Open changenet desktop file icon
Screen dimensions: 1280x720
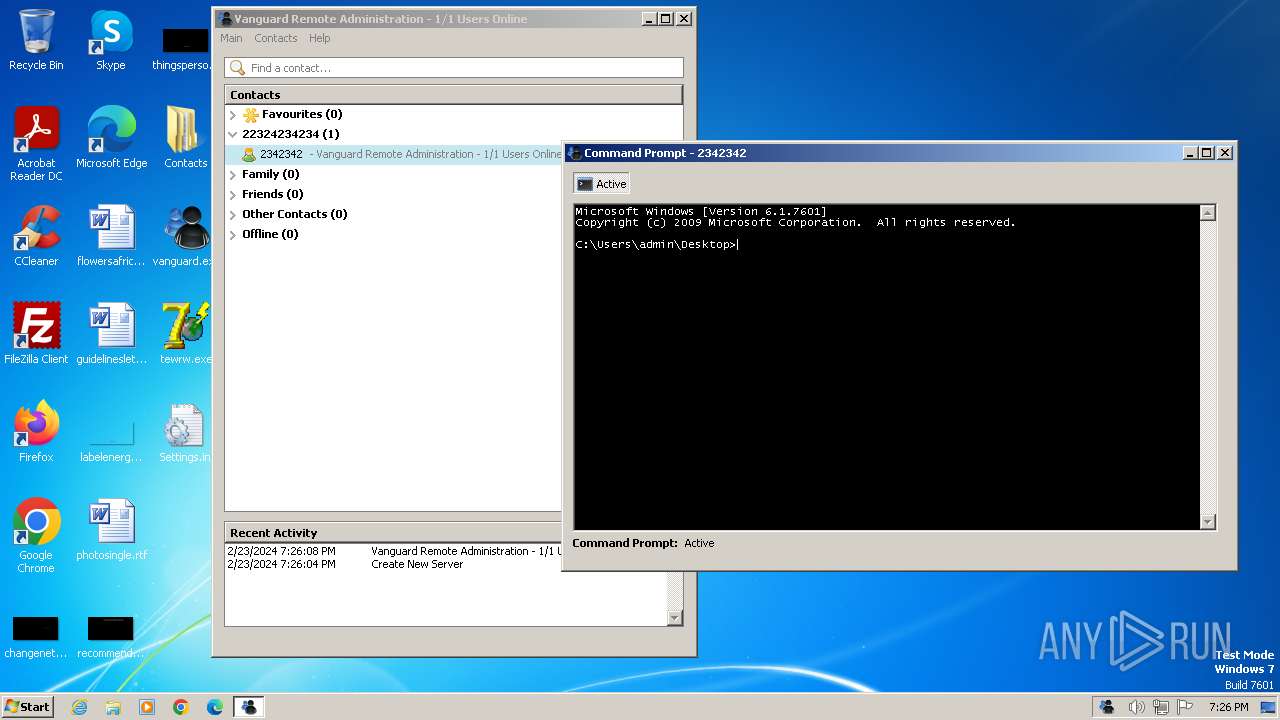36,636
